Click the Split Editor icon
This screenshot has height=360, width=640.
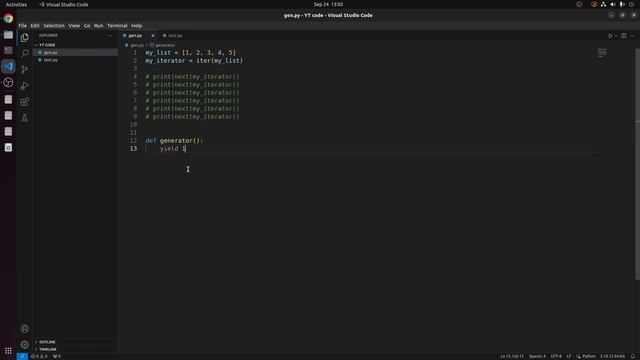click(x=624, y=36)
